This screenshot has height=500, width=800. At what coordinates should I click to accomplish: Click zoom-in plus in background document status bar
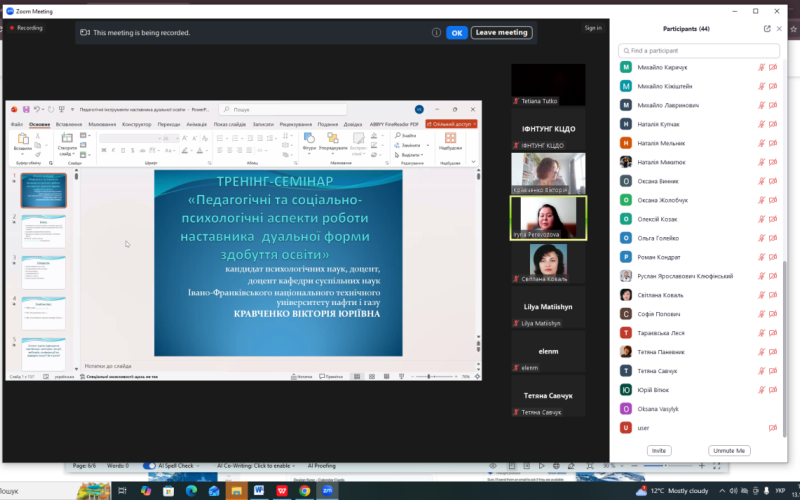(x=702, y=466)
